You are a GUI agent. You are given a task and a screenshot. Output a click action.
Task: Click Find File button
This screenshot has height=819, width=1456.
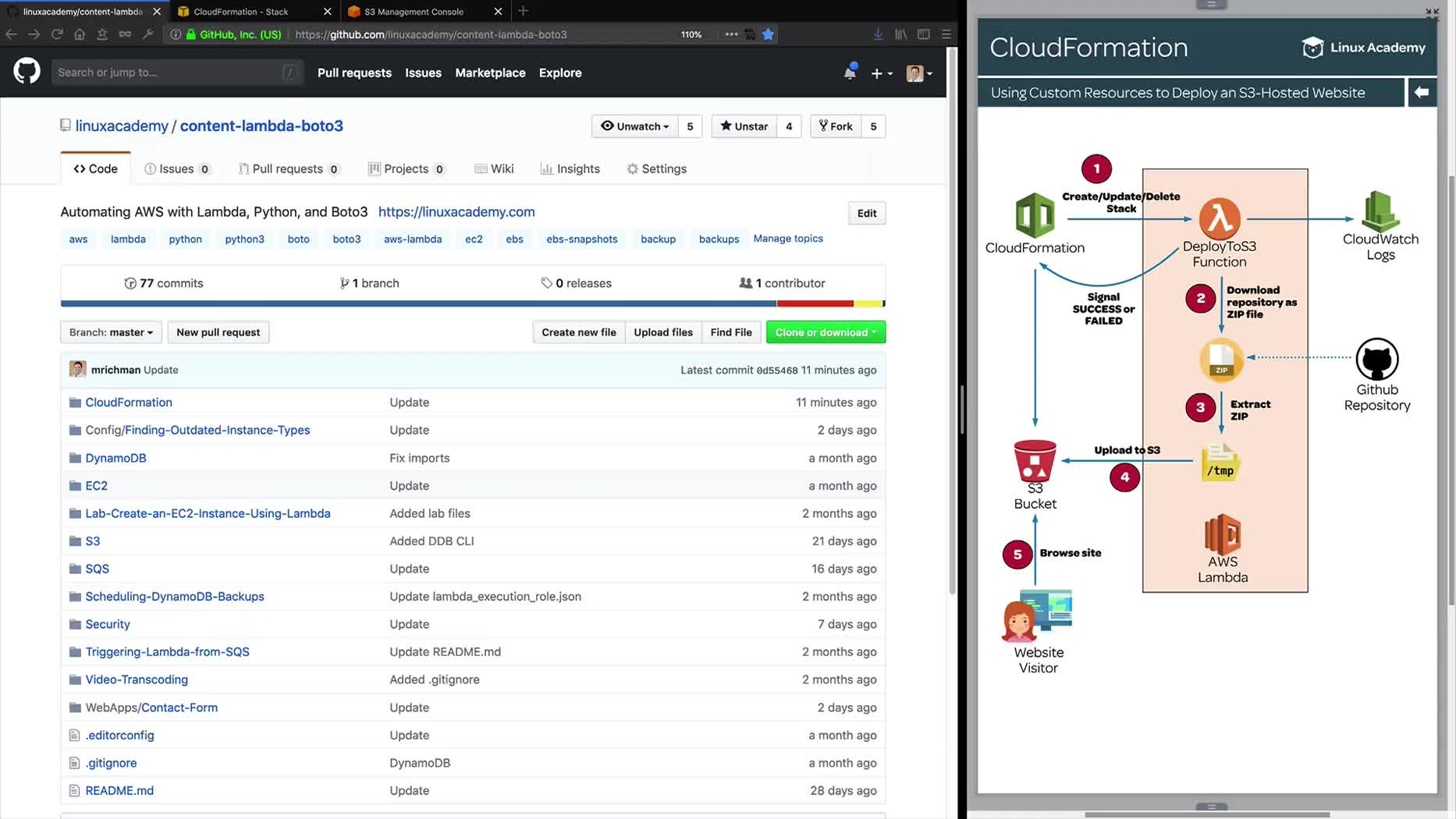tap(731, 332)
